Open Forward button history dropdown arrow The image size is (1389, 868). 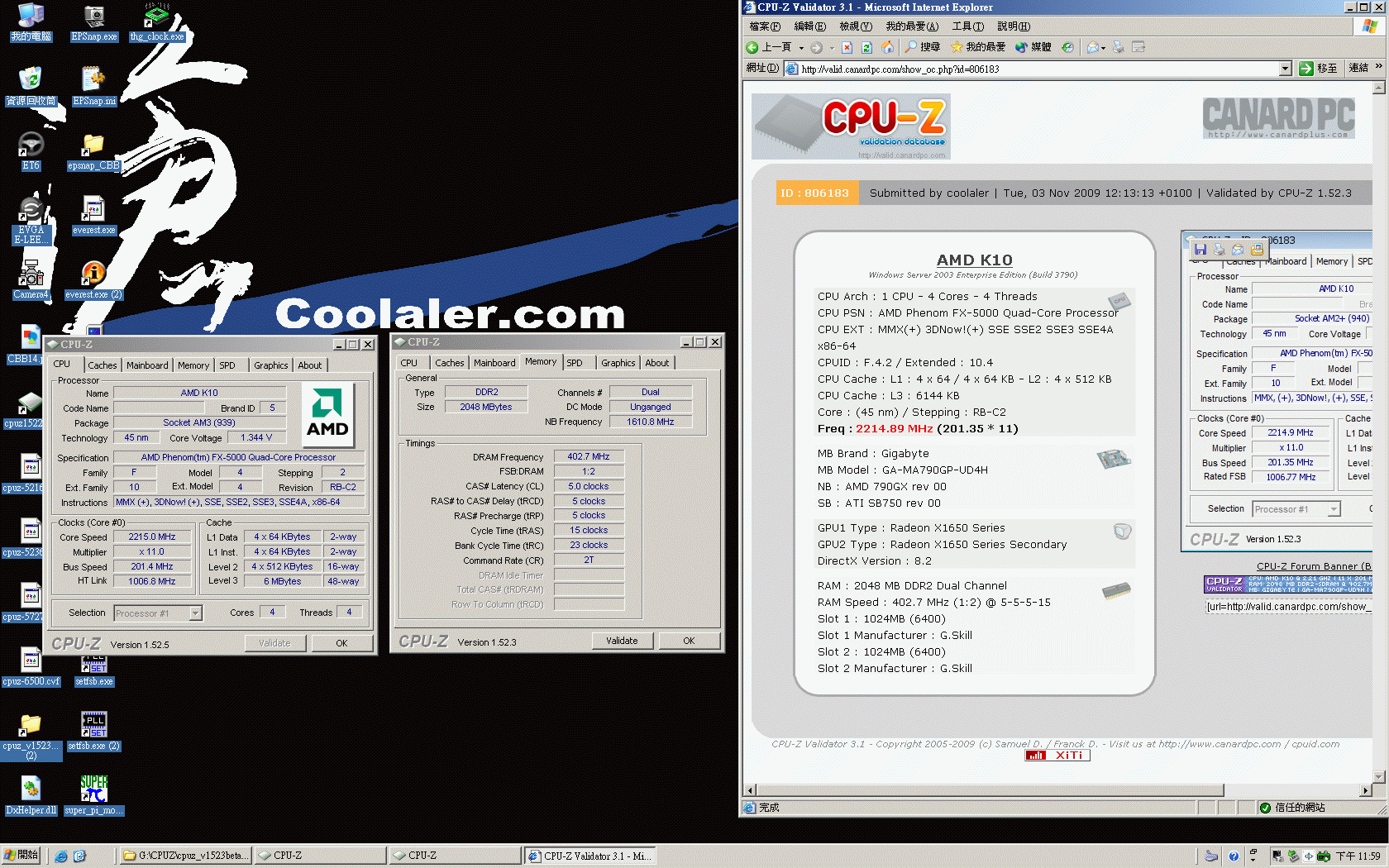[x=832, y=48]
